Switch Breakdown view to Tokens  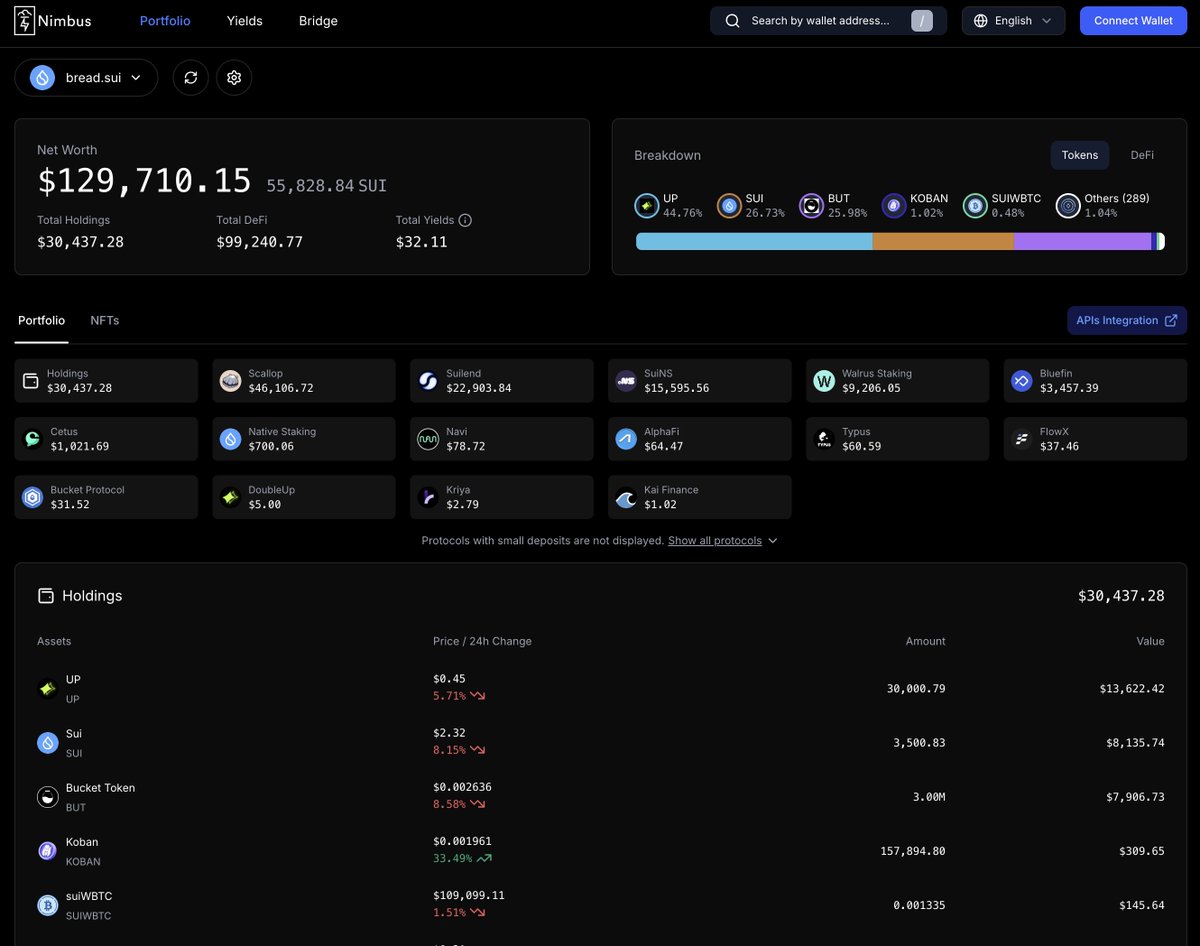[1080, 155]
